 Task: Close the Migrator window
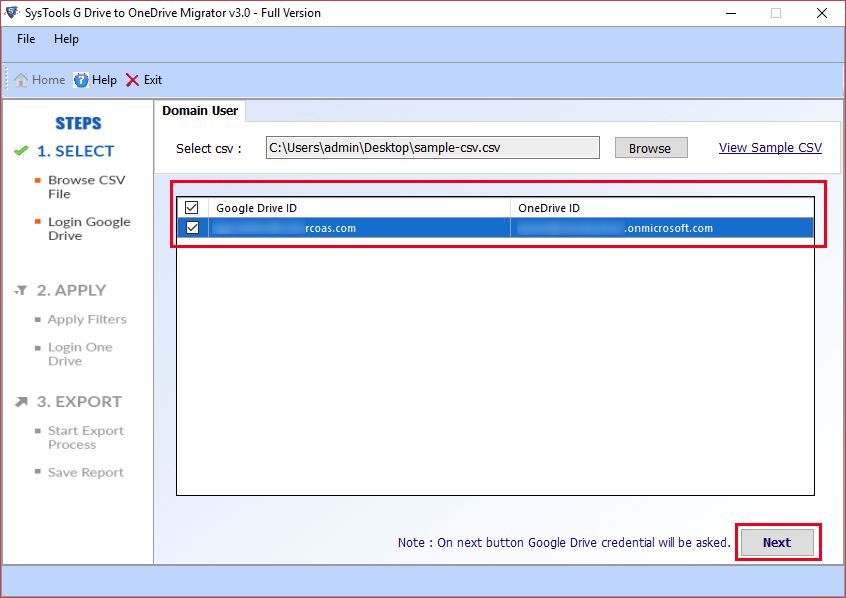point(822,13)
